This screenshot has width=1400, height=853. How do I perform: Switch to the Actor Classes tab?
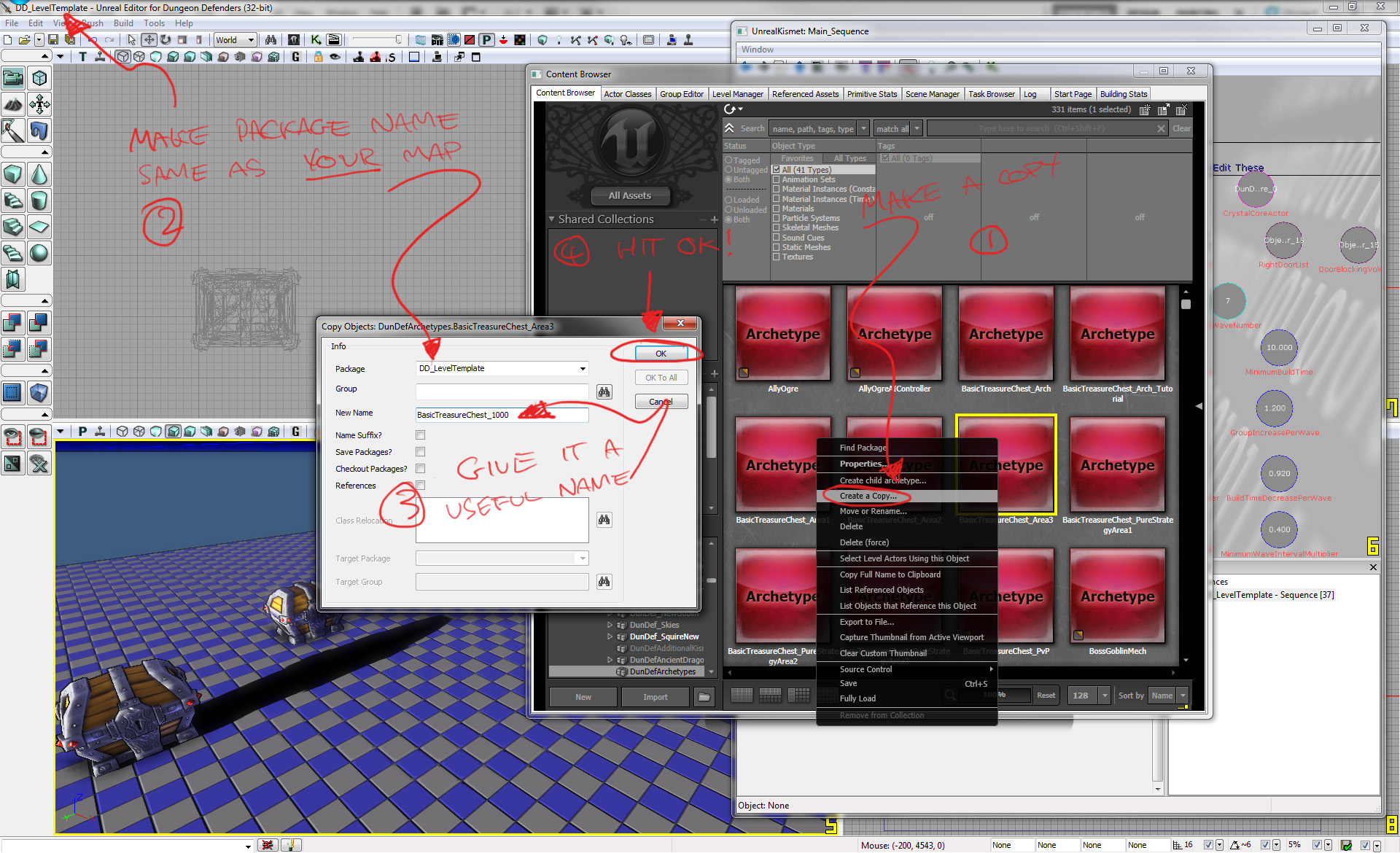pos(627,94)
